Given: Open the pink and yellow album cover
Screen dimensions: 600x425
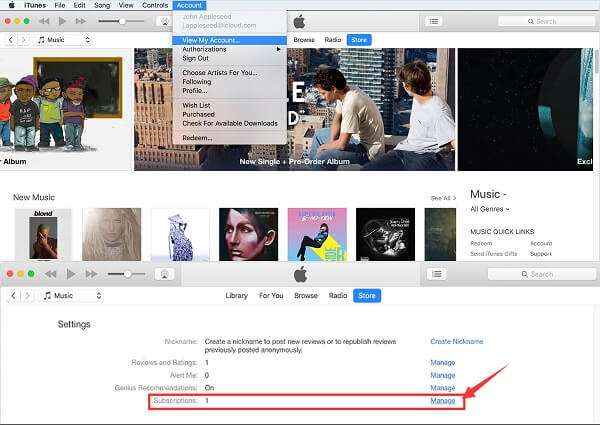Looking at the screenshot, I should click(x=317, y=234).
